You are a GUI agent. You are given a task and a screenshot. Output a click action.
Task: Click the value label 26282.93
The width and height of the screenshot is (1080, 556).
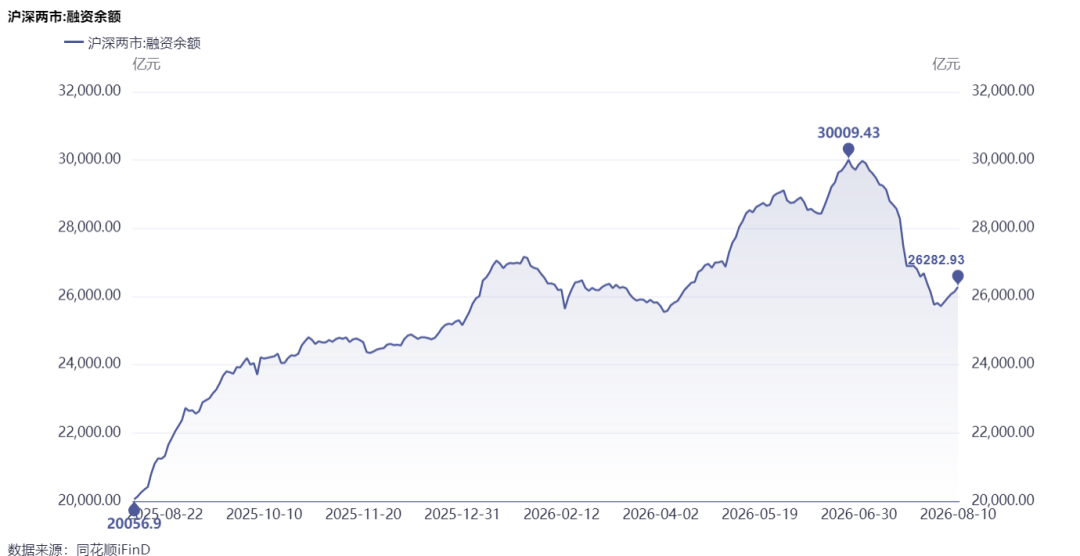934,260
